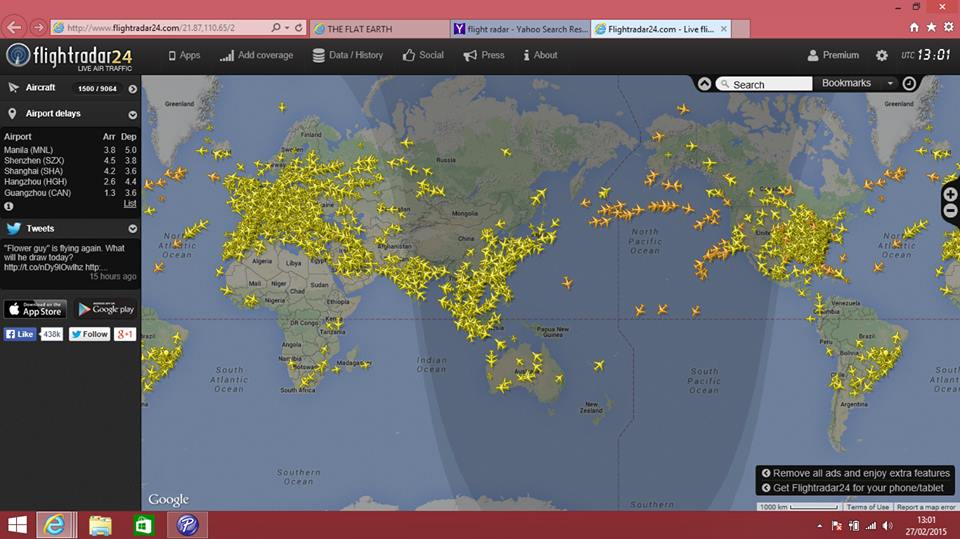
Task: Open the Windows Start button
Action: tap(17, 525)
